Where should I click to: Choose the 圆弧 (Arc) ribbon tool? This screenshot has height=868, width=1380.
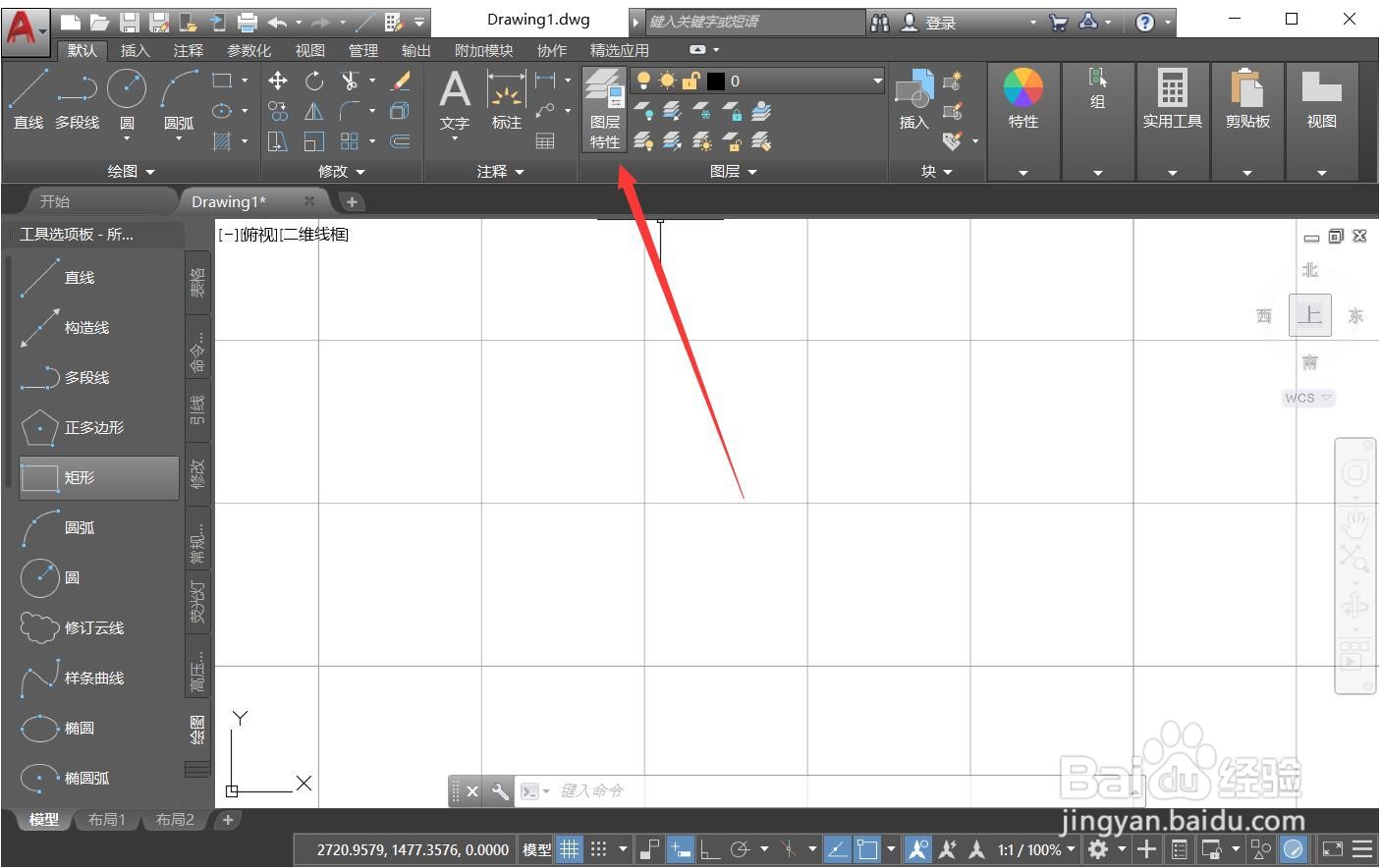coord(179,100)
